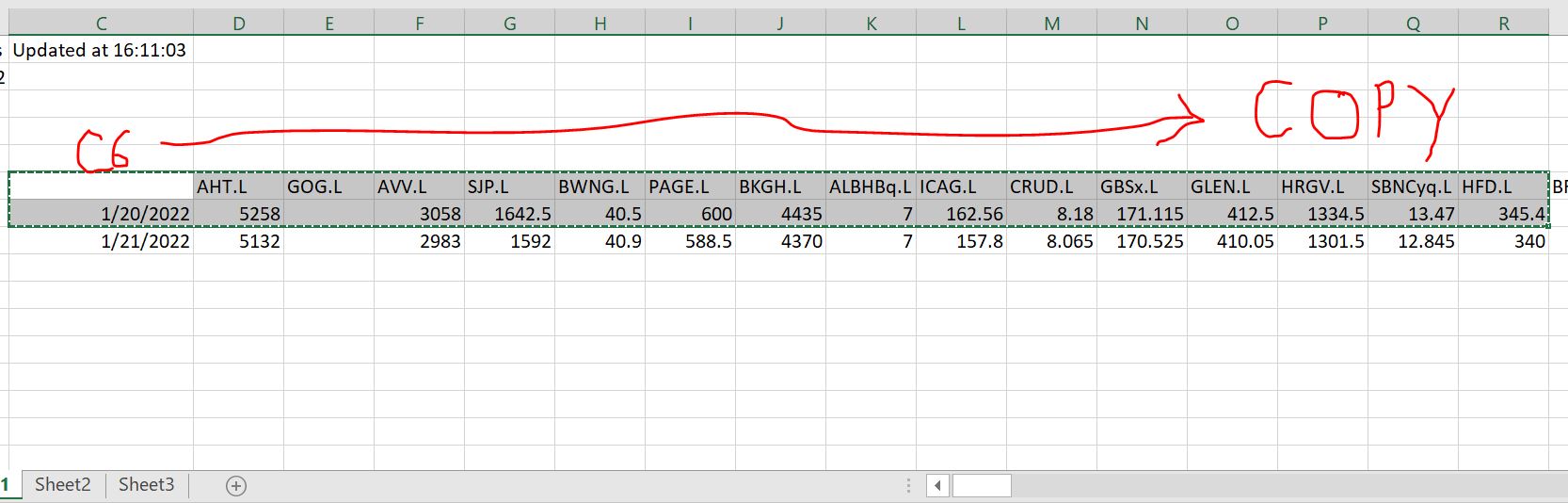Select column P header

pyautogui.click(x=1322, y=24)
